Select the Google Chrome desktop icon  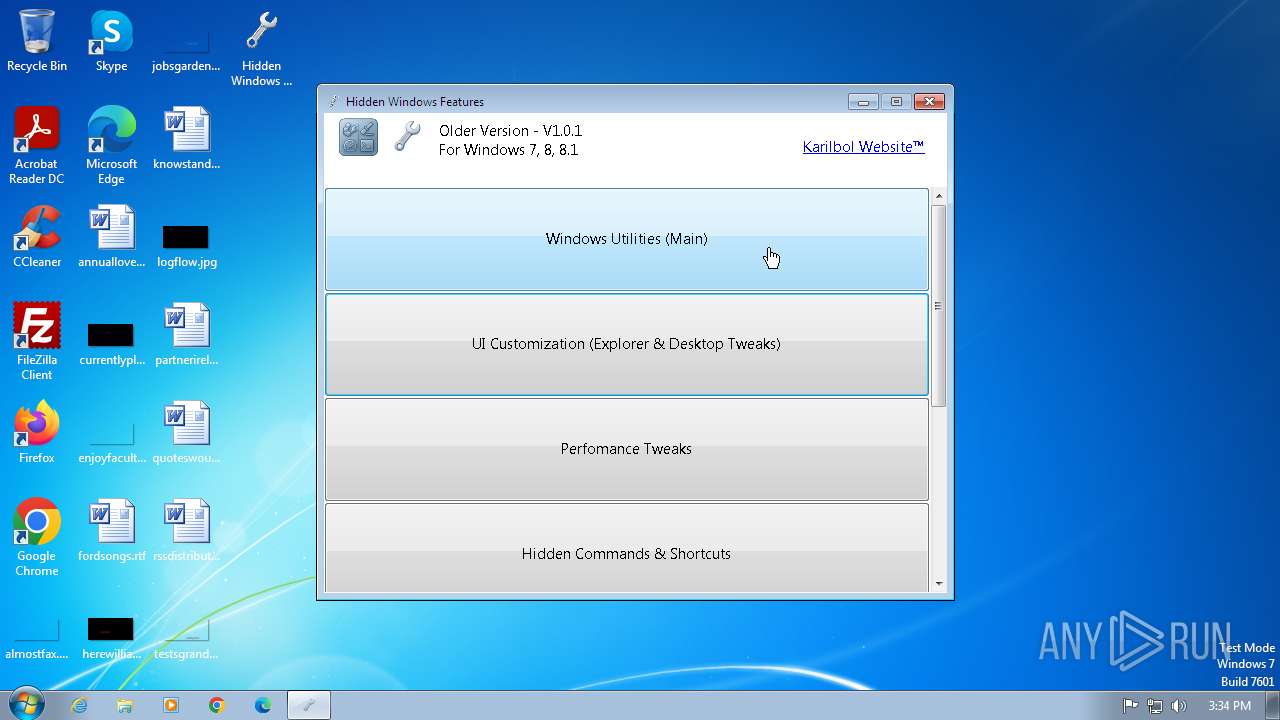tap(37, 538)
